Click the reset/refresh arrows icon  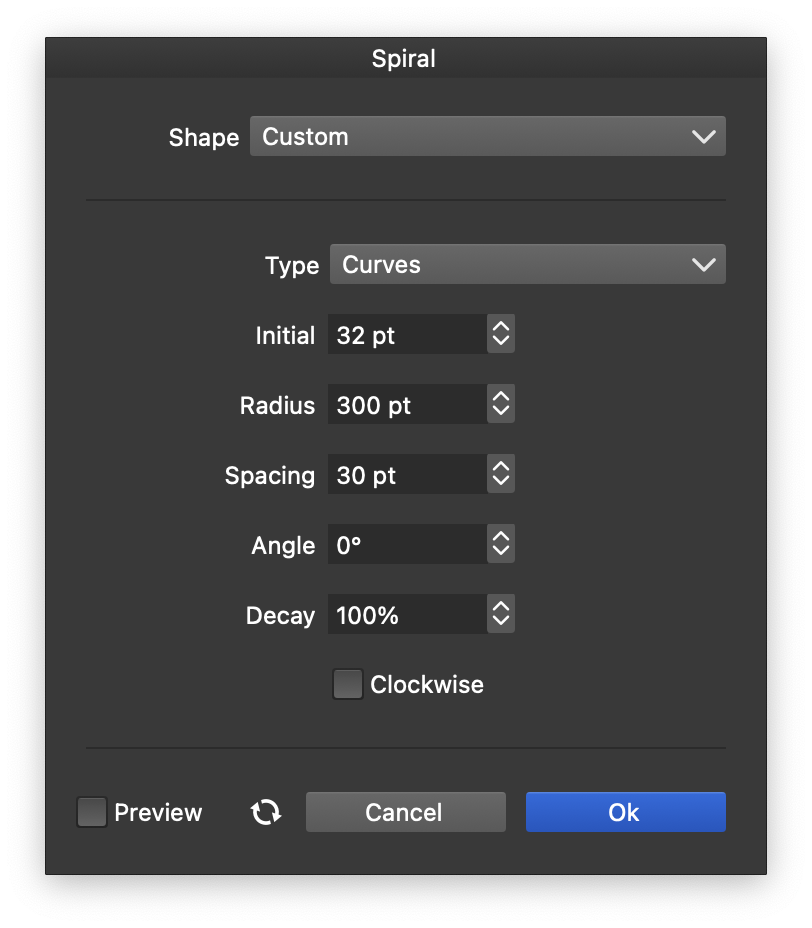click(x=266, y=812)
